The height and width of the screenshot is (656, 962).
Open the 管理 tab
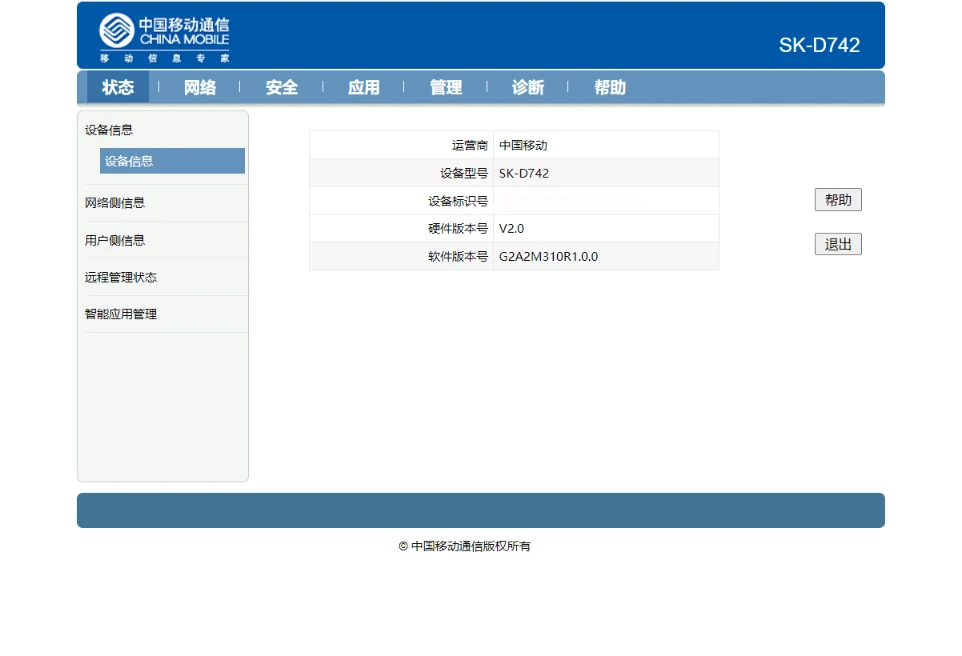coord(446,88)
